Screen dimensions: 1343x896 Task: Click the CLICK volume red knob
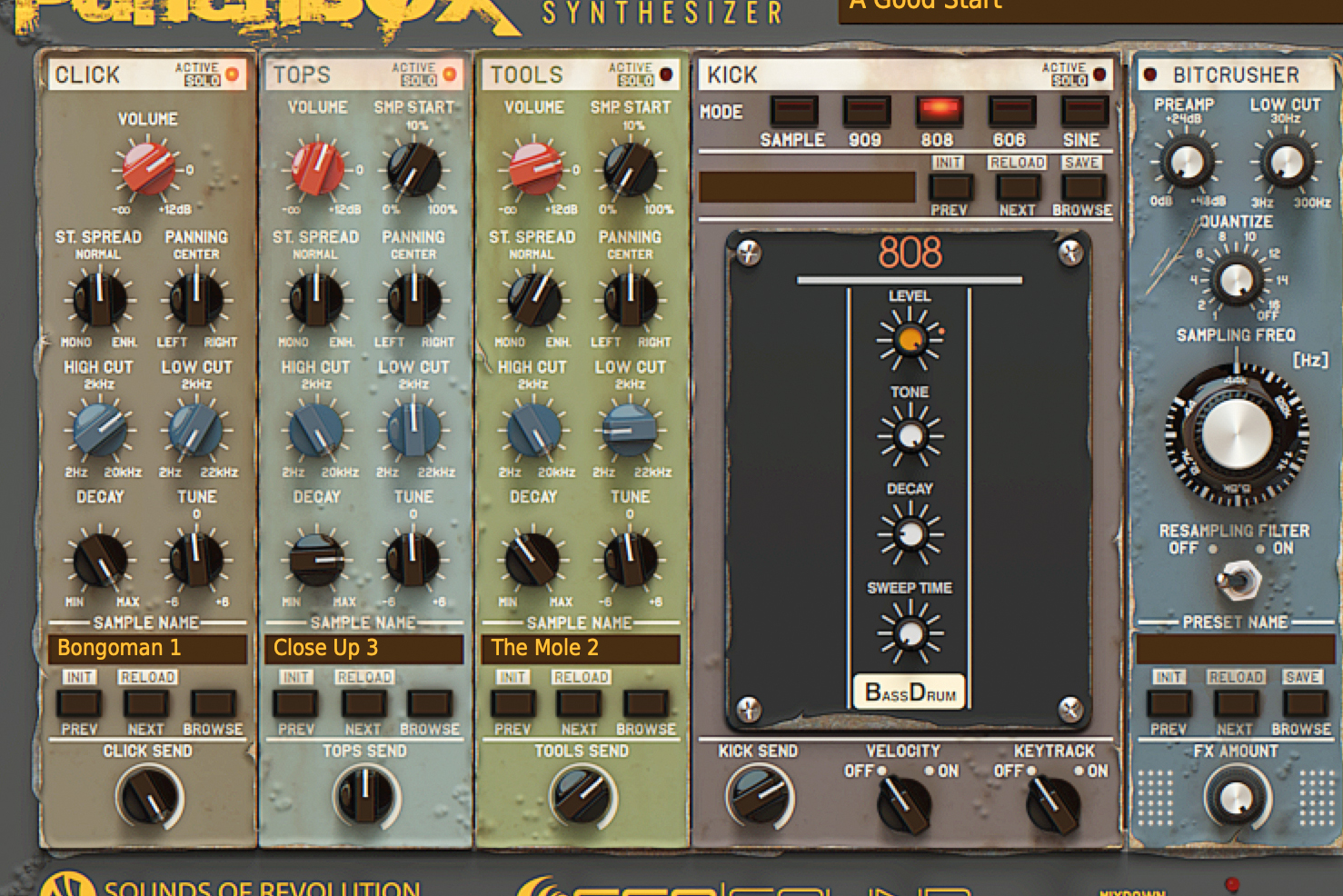149,168
